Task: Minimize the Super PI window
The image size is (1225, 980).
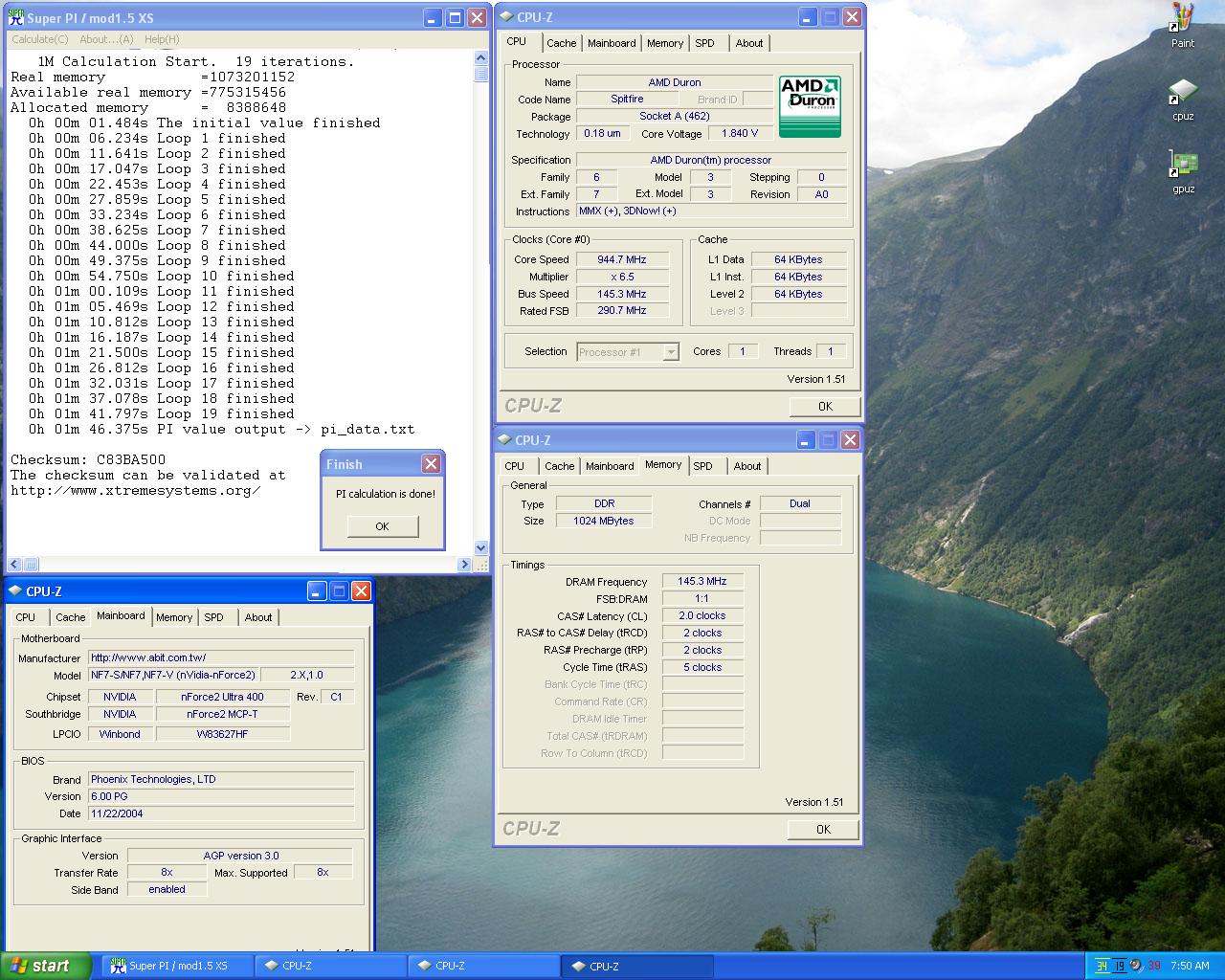Action: click(x=433, y=17)
